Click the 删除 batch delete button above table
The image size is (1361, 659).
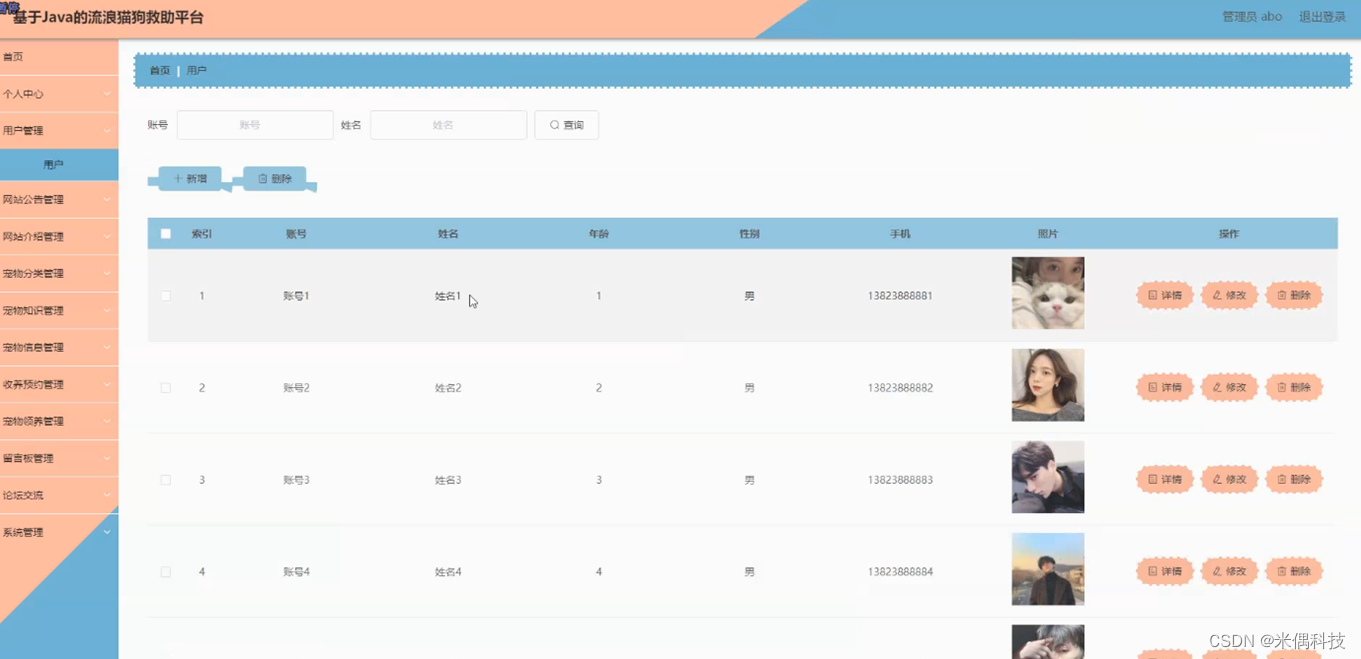coord(275,179)
